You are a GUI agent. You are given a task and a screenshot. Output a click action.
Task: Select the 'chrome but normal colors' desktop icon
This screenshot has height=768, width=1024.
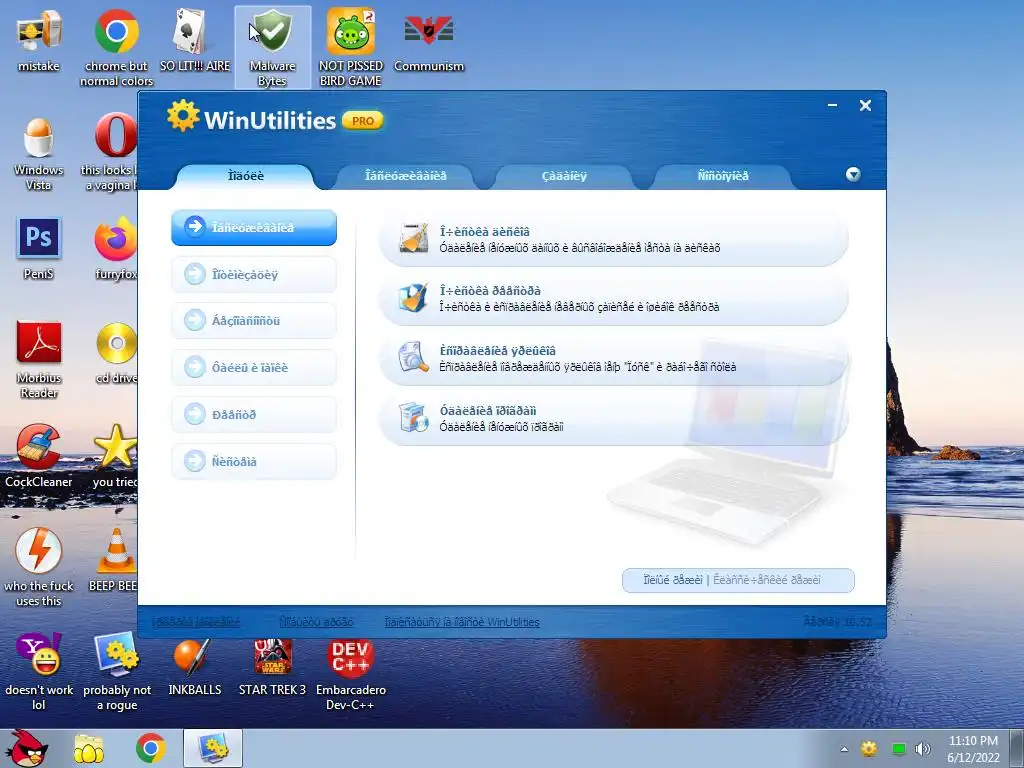click(116, 48)
